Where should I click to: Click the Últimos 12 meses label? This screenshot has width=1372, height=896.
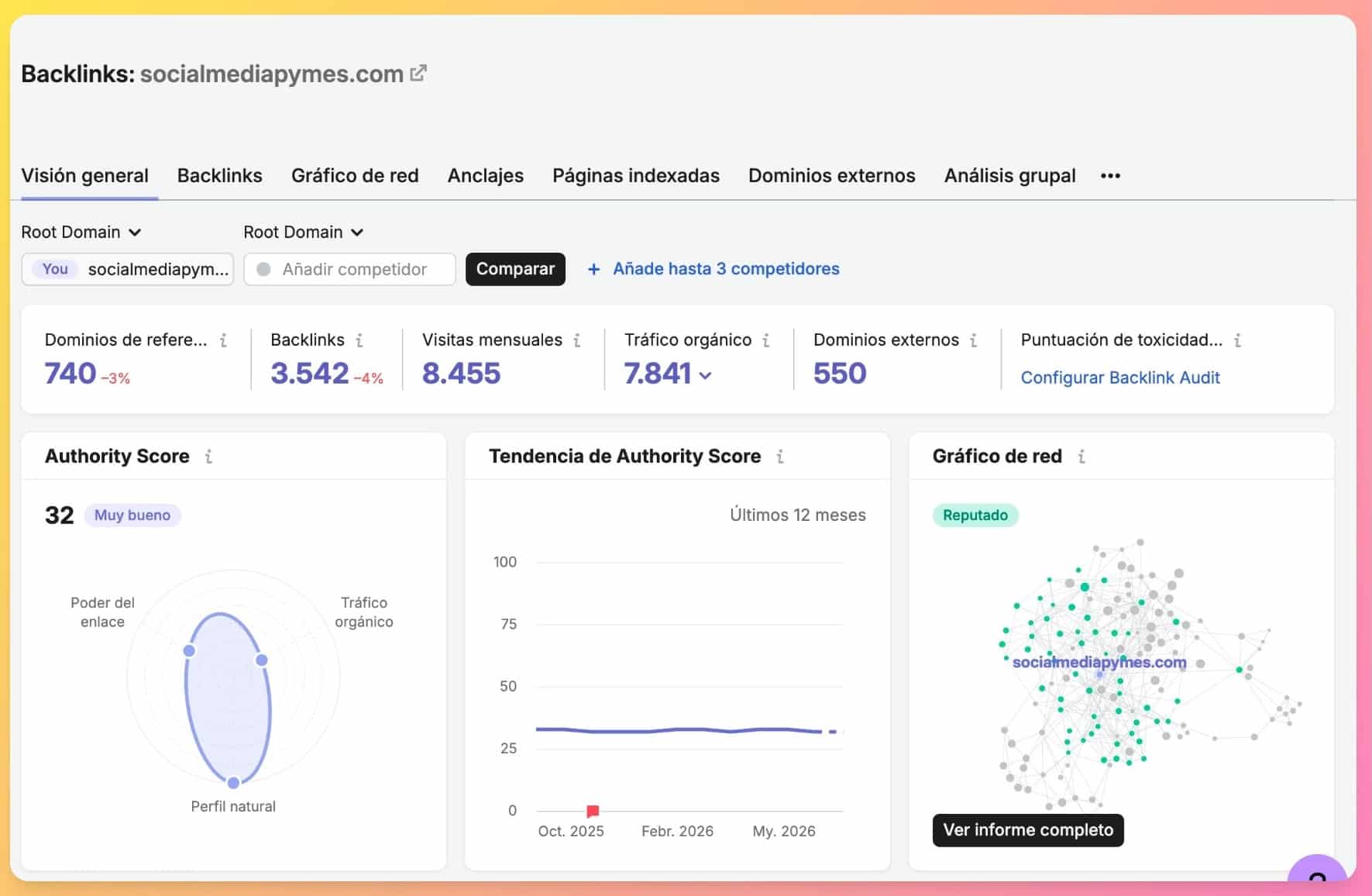tap(798, 515)
